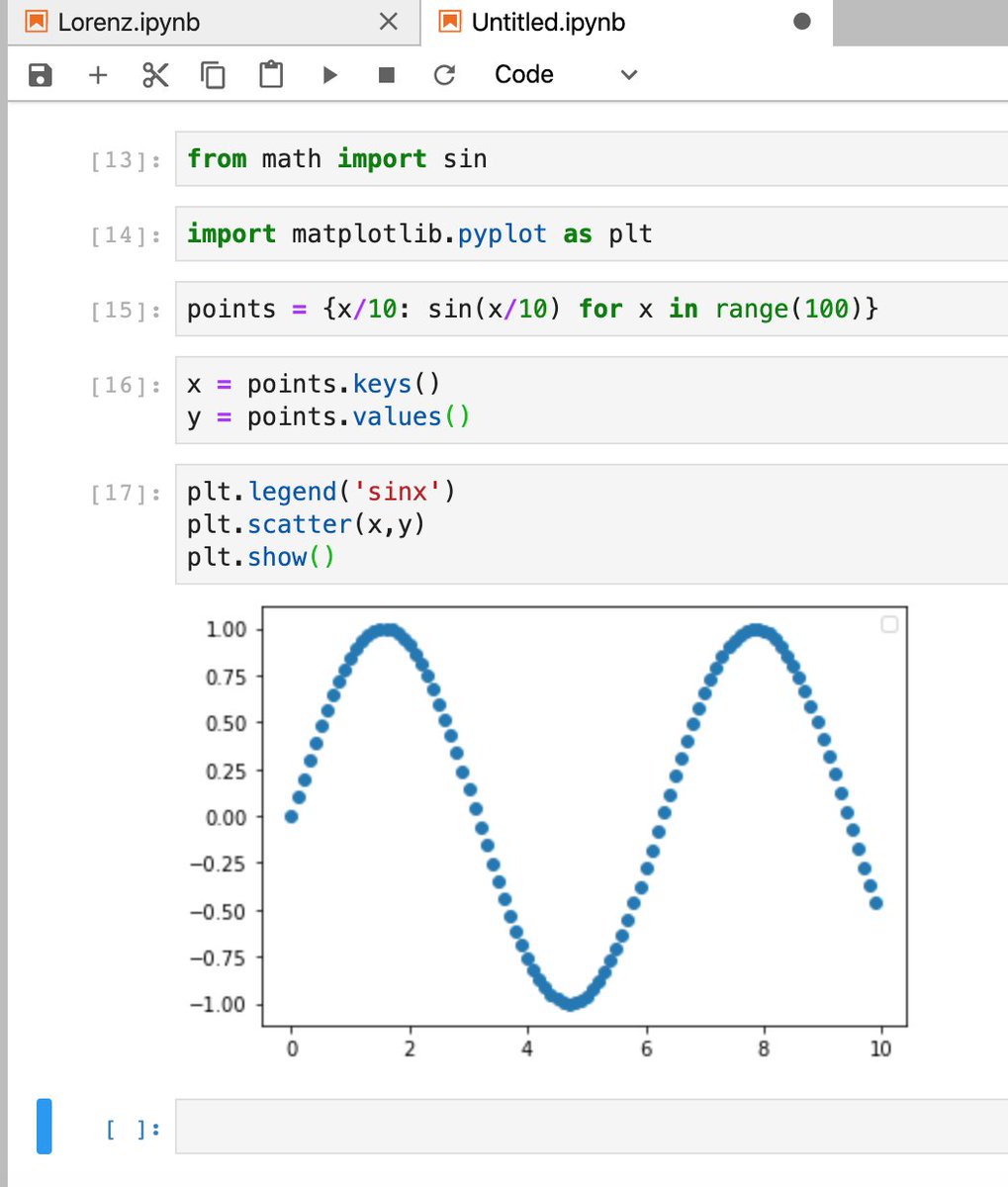
Task: Click the [13] cell prompt
Action: (126, 160)
